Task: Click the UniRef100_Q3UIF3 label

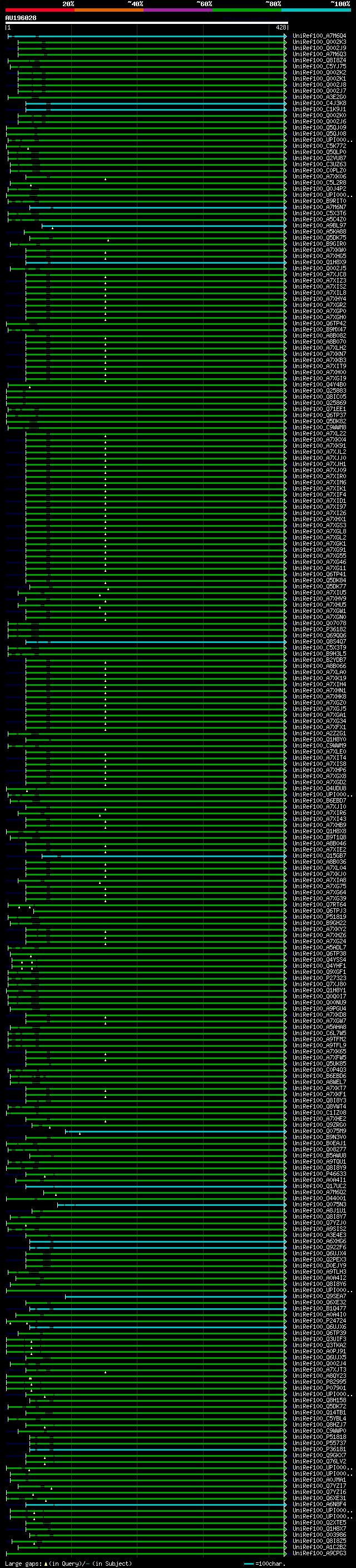Action: click(x=319, y=1338)
